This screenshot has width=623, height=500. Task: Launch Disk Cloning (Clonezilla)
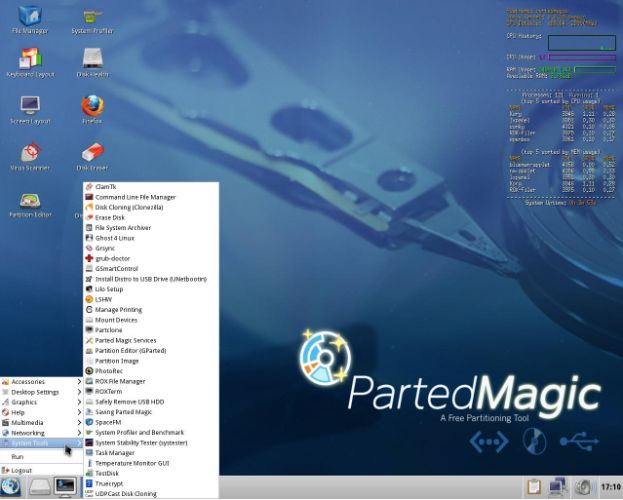pyautogui.click(x=151, y=207)
